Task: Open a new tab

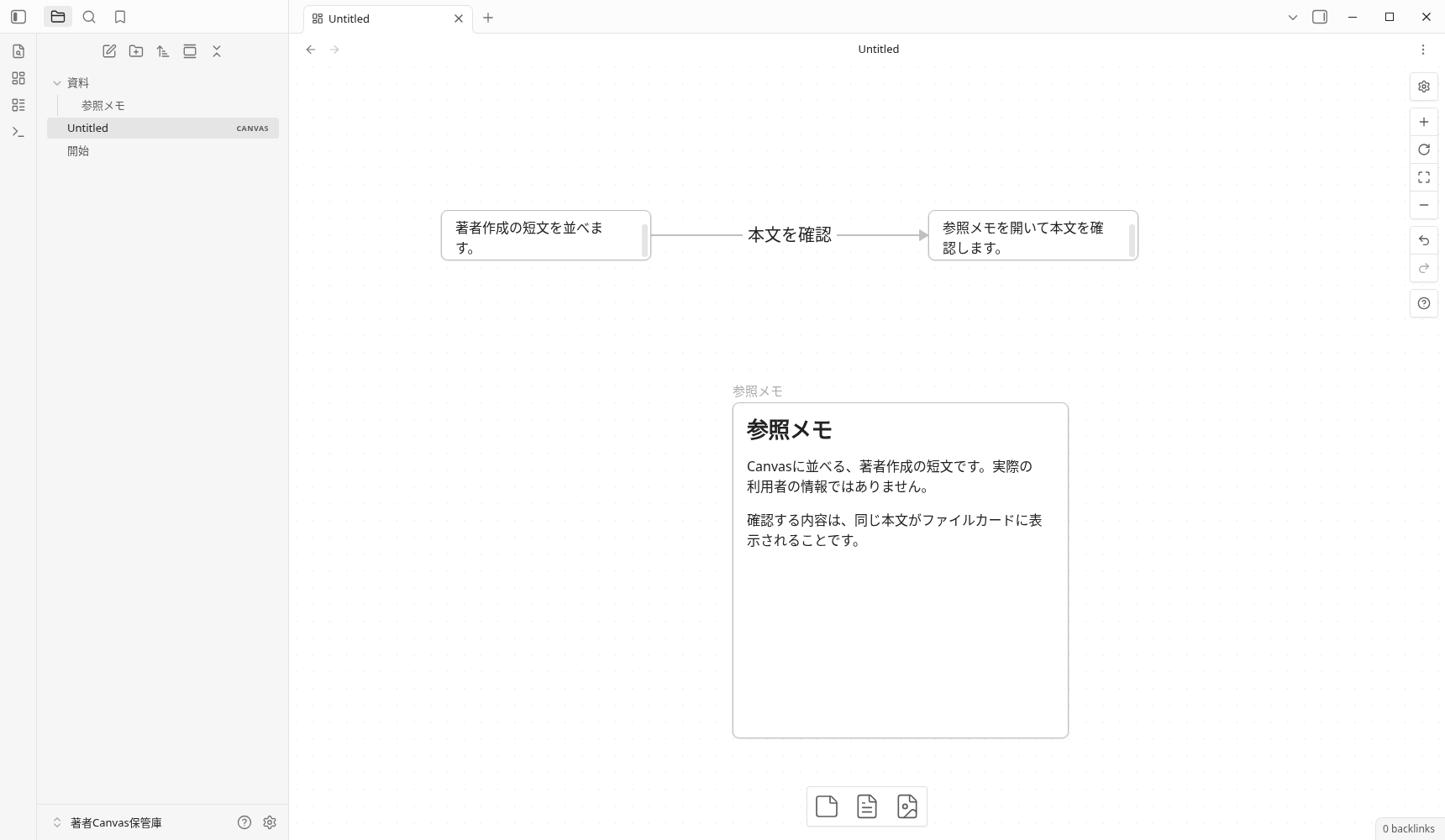Action: (488, 18)
